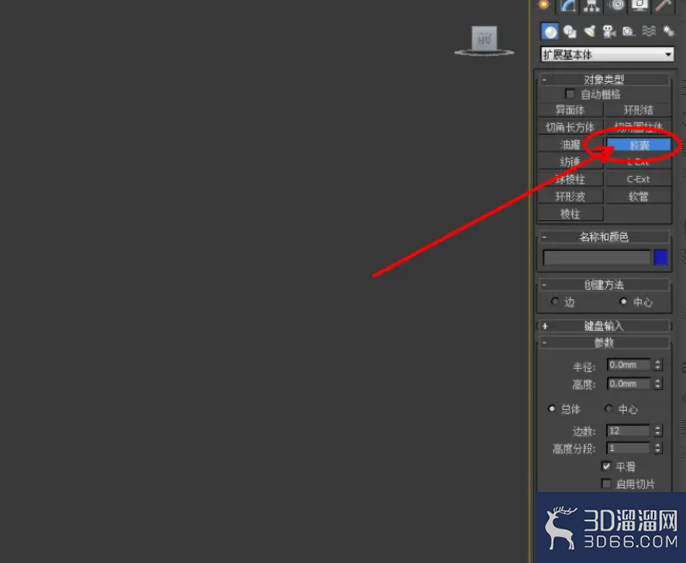Choose the 切角长方体 button
The image size is (686, 563).
coord(570,127)
